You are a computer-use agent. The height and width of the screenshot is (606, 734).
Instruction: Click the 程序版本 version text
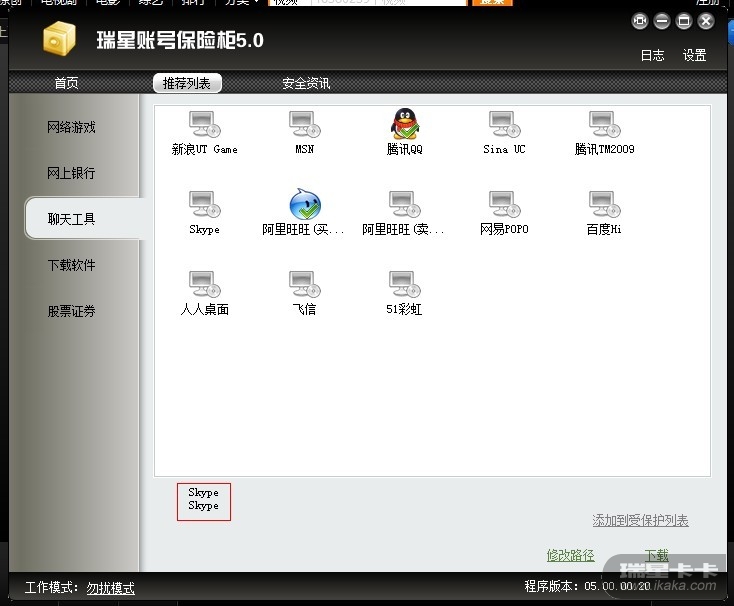tap(587, 586)
